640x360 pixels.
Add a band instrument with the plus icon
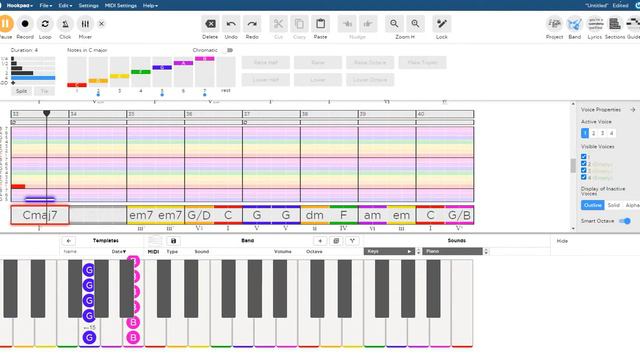[320, 241]
